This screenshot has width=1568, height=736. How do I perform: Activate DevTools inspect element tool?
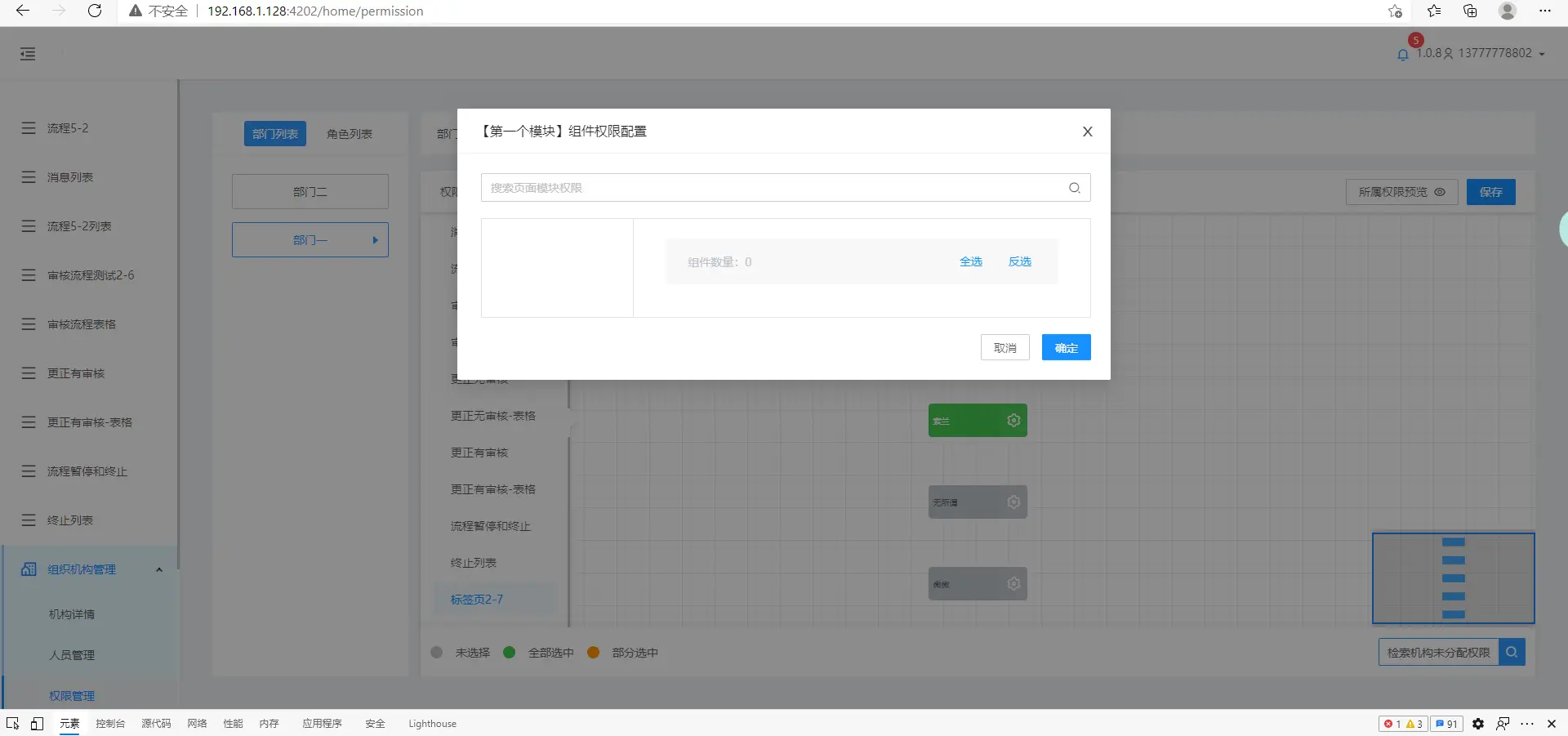coord(12,724)
